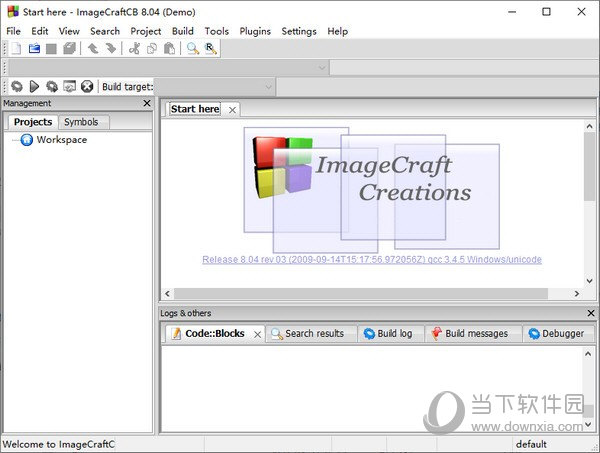Abort the build with the X icon
Screen dimensions: 600x453
tap(87, 87)
